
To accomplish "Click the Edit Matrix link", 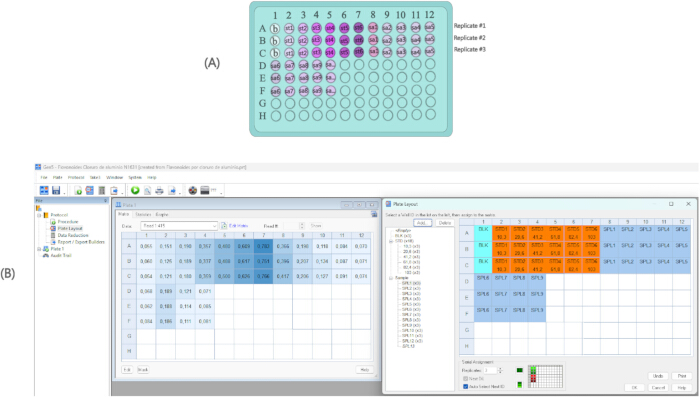I will click(238, 226).
